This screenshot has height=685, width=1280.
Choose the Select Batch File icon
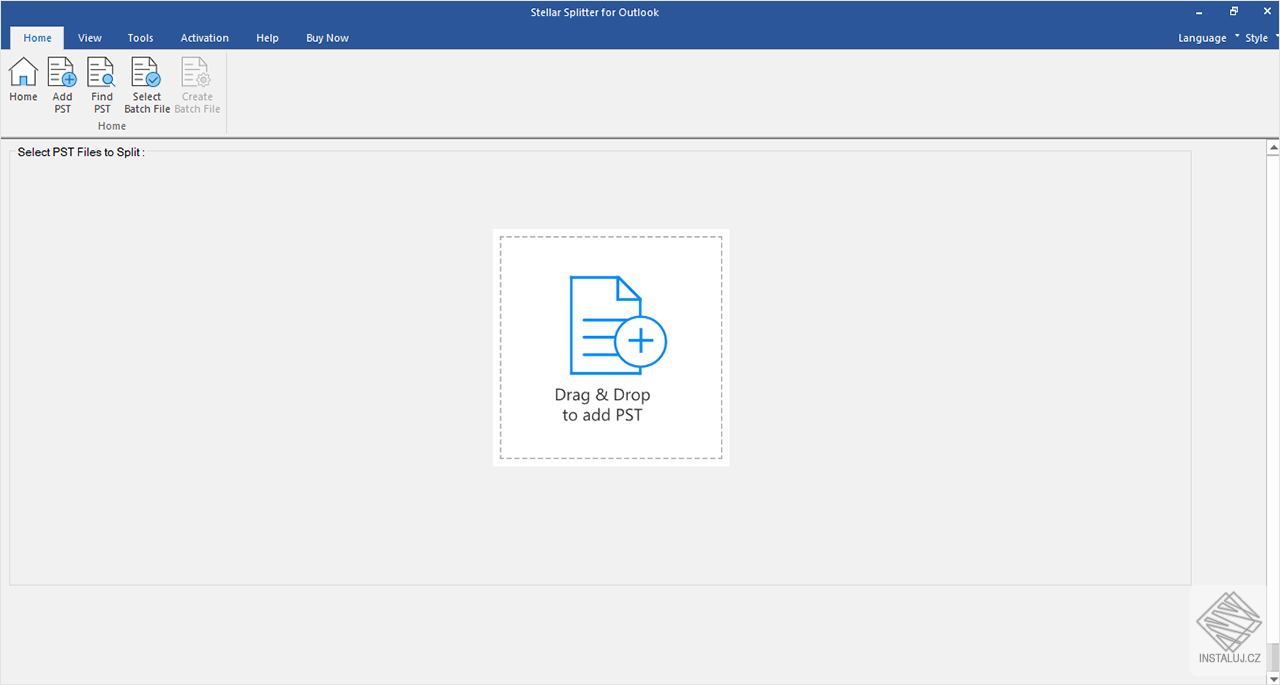(147, 72)
